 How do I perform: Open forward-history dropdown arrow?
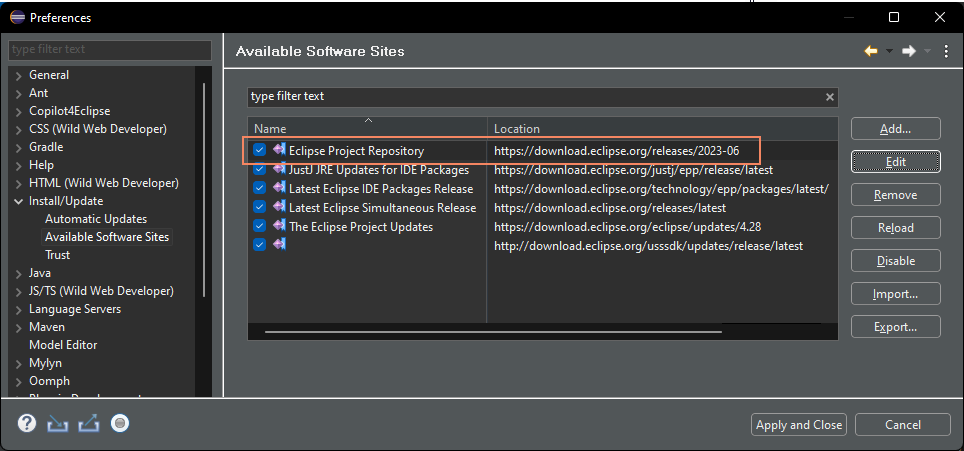pos(927,52)
